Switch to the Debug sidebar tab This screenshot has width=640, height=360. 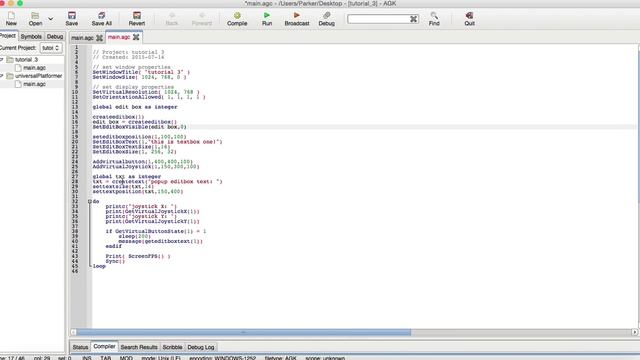point(55,36)
